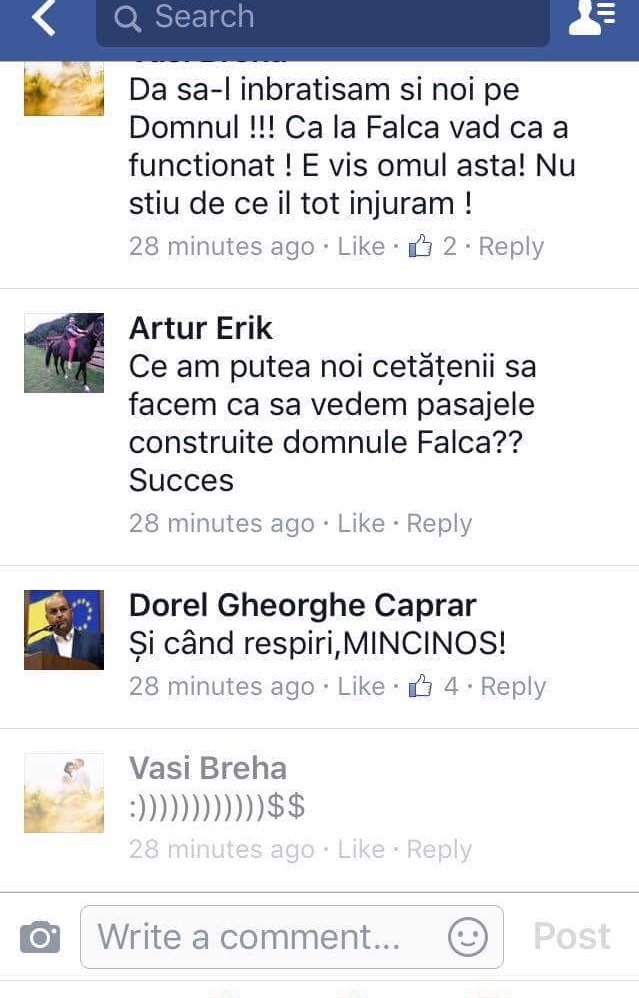Image resolution: width=639 pixels, height=998 pixels.
Task: Like Vasi Breha's smiley comment
Action: pyautogui.click(x=361, y=849)
